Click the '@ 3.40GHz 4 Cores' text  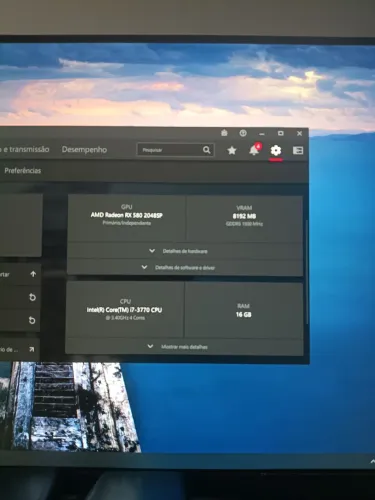point(125,318)
